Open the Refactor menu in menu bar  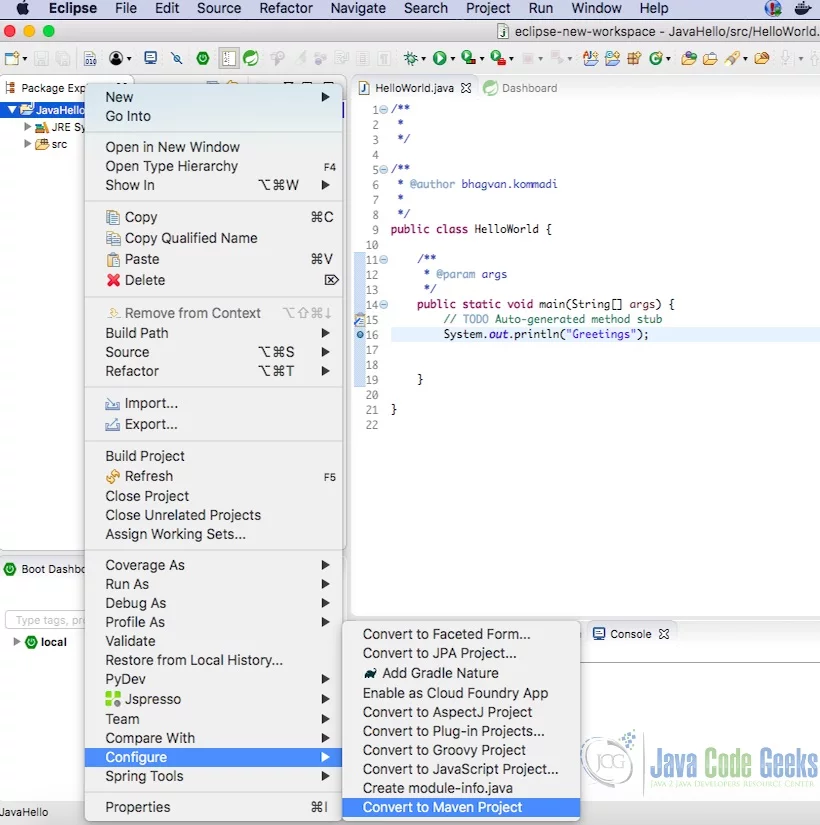tap(286, 8)
